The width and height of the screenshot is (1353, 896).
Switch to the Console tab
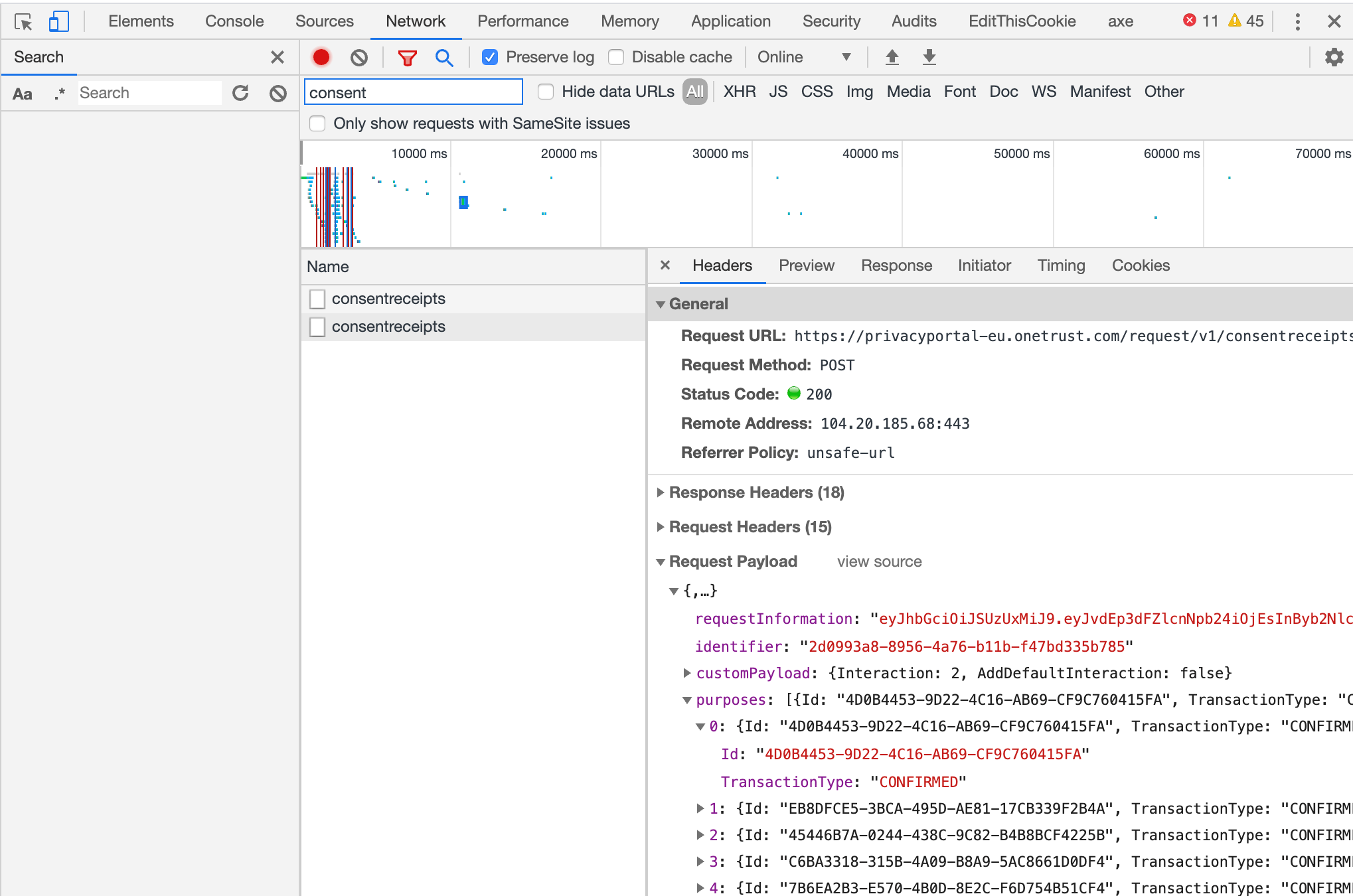click(234, 21)
